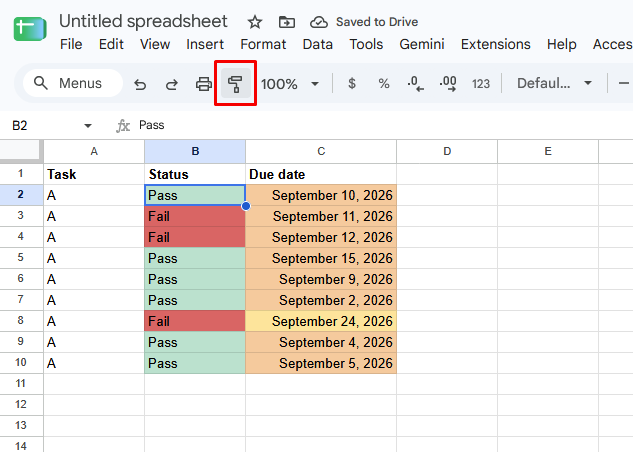Format as percent
Screen dimensions: 633x452
pos(384,84)
